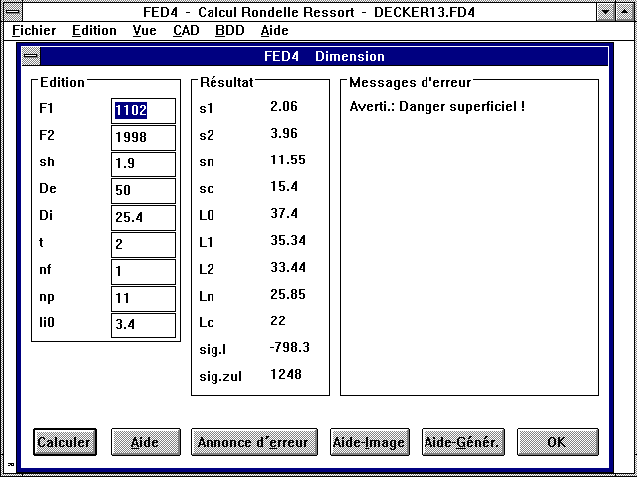Click the Aide-Génér. button
Viewport: 637px width, 478px height.
coord(462,442)
